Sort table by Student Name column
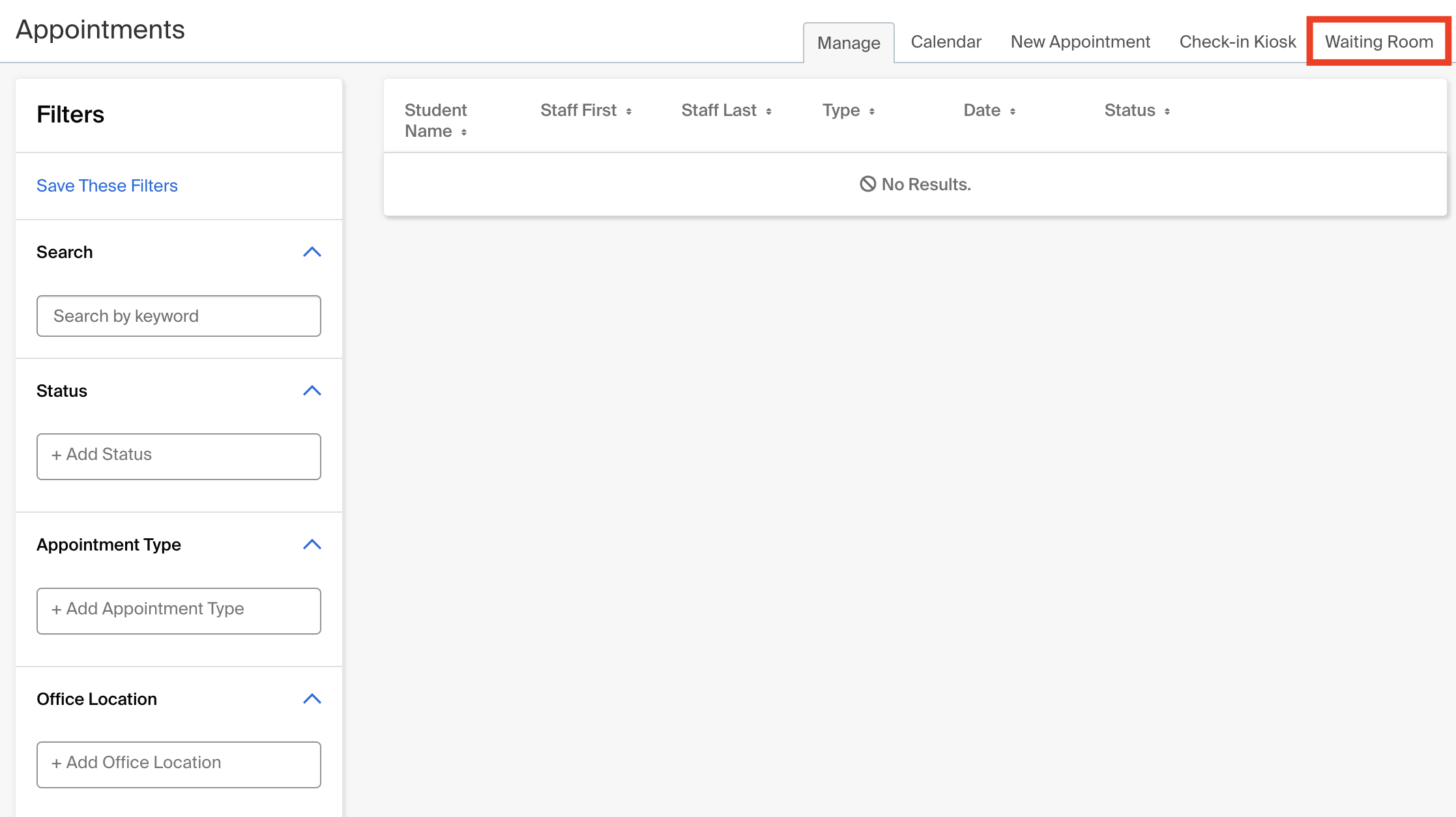The width and height of the screenshot is (1456, 817). coord(436,121)
